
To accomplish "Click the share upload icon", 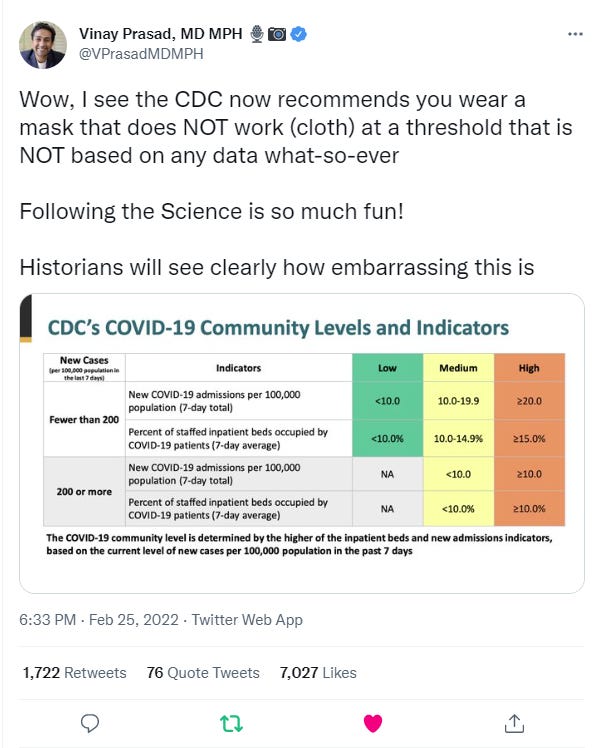I will point(514,723).
